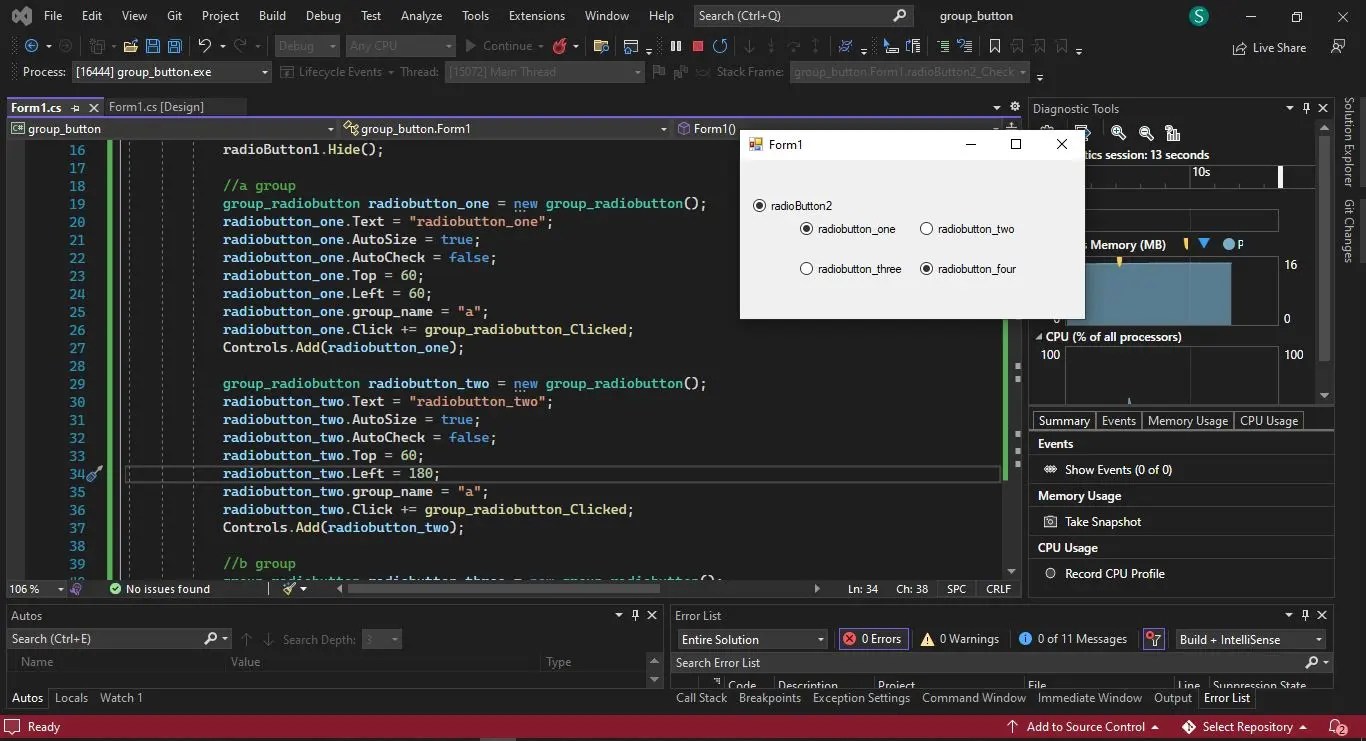Restart the debug session icon
This screenshot has height=741, width=1366.
pos(719,46)
